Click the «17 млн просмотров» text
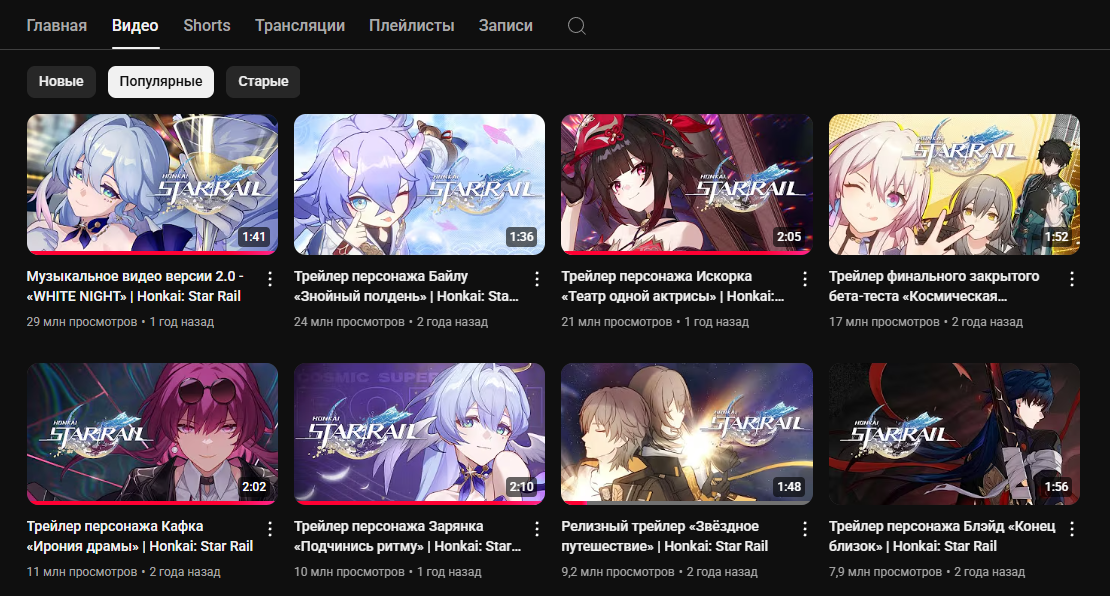 tap(884, 322)
